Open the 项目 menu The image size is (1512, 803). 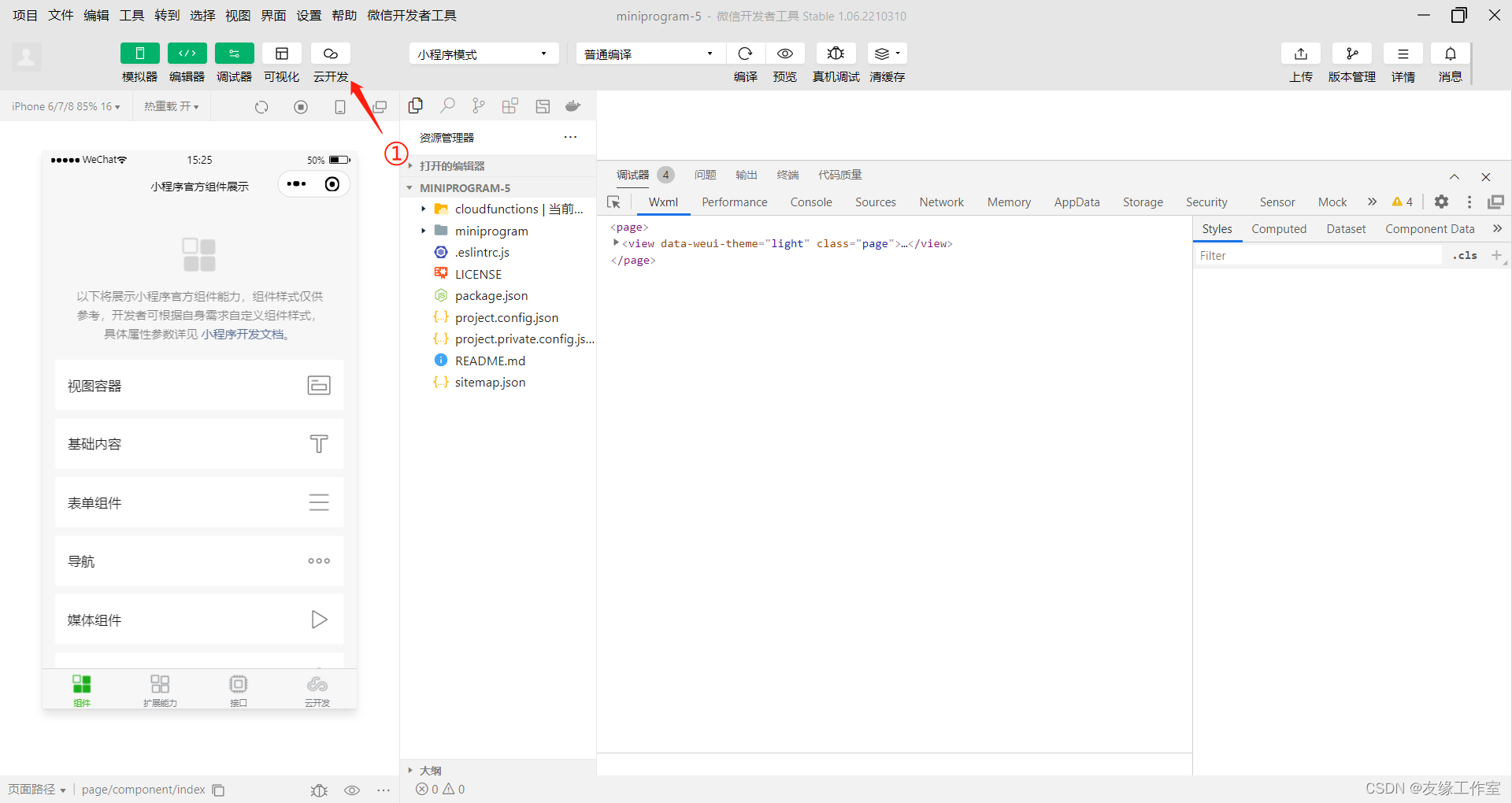coord(25,16)
